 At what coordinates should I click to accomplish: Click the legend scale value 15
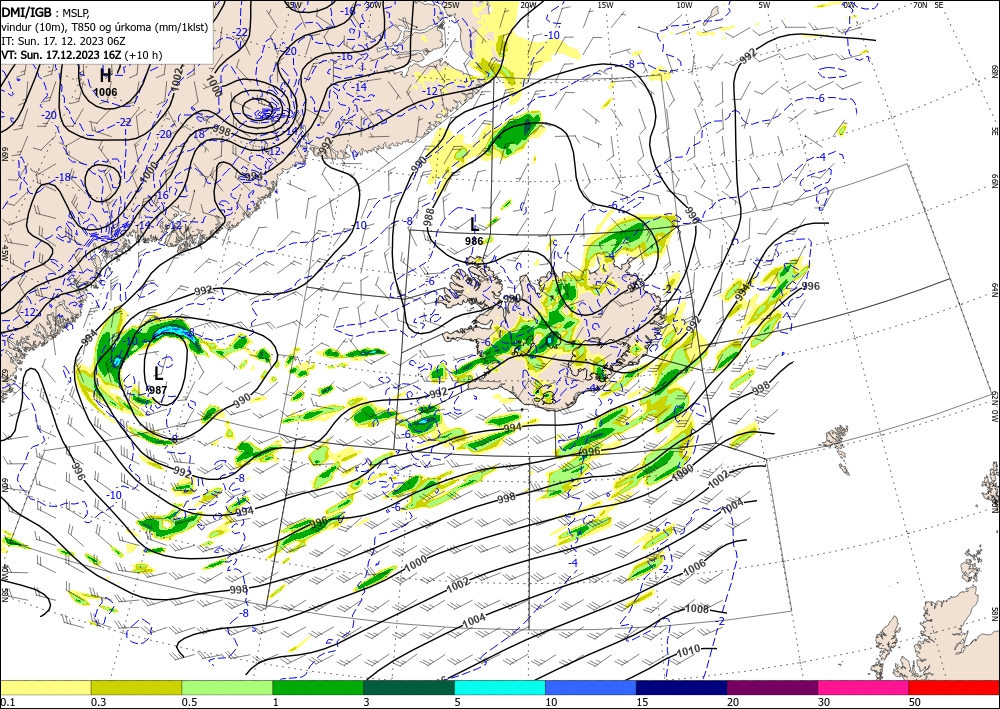(642, 702)
